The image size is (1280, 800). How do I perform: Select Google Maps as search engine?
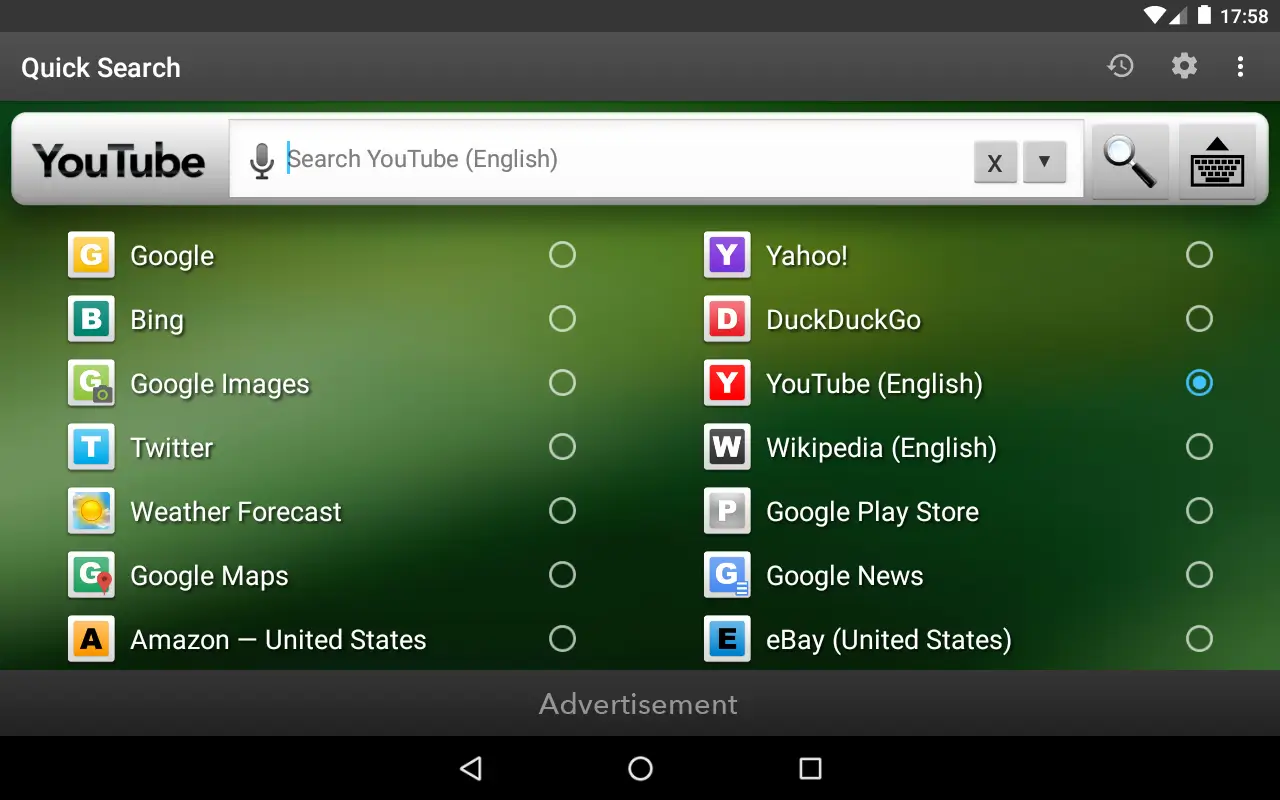click(562, 575)
